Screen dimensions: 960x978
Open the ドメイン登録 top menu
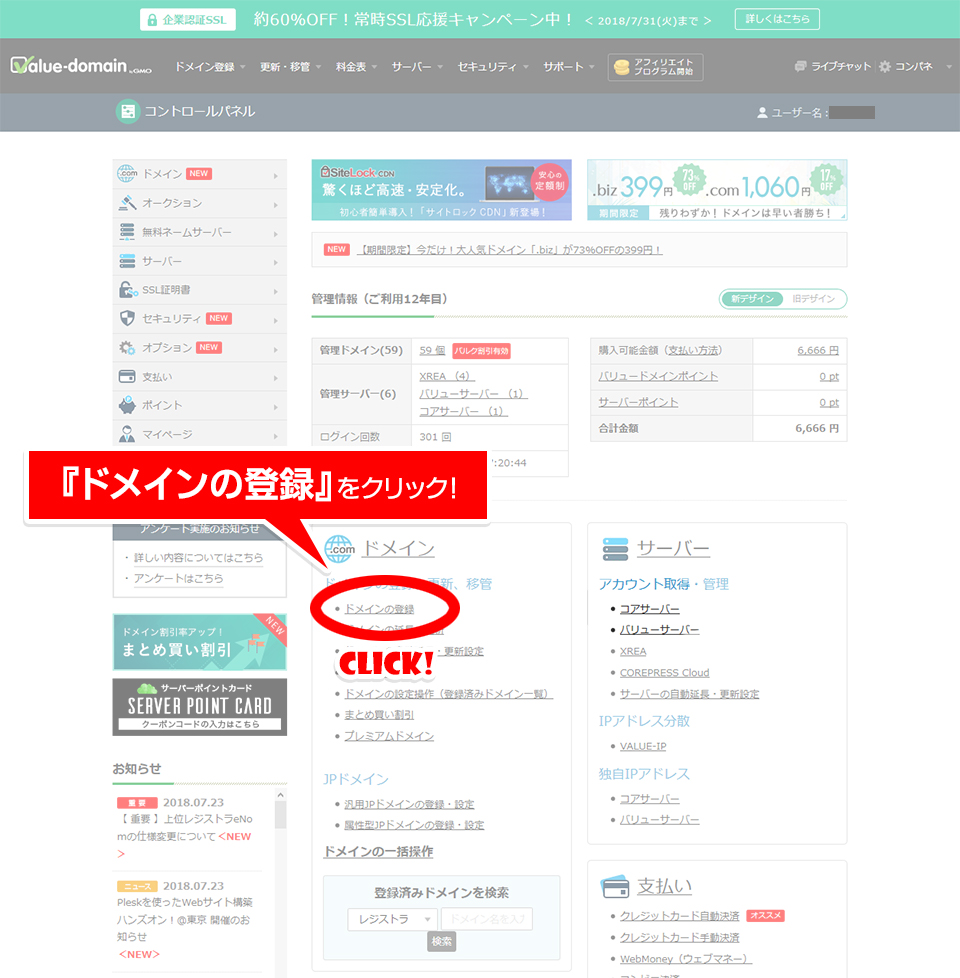point(210,67)
